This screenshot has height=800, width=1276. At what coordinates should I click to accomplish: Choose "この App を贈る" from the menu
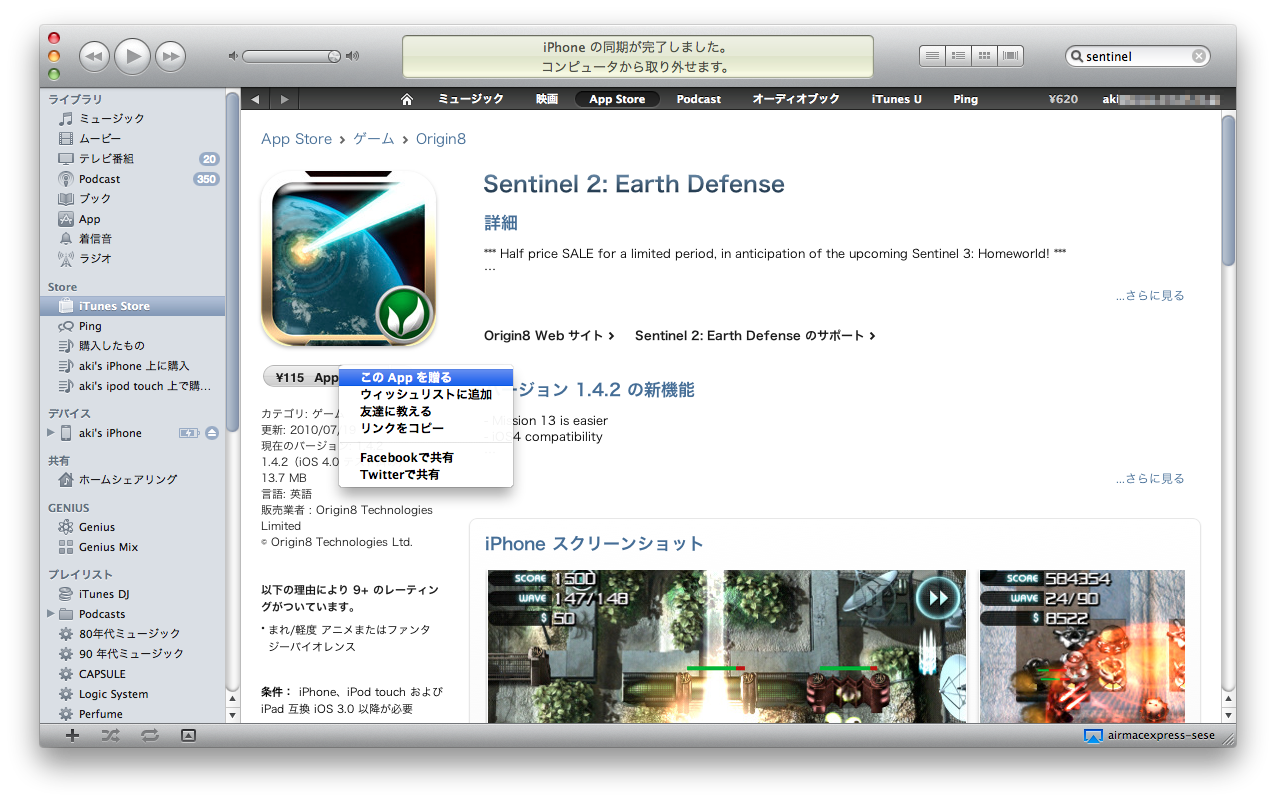pos(426,377)
